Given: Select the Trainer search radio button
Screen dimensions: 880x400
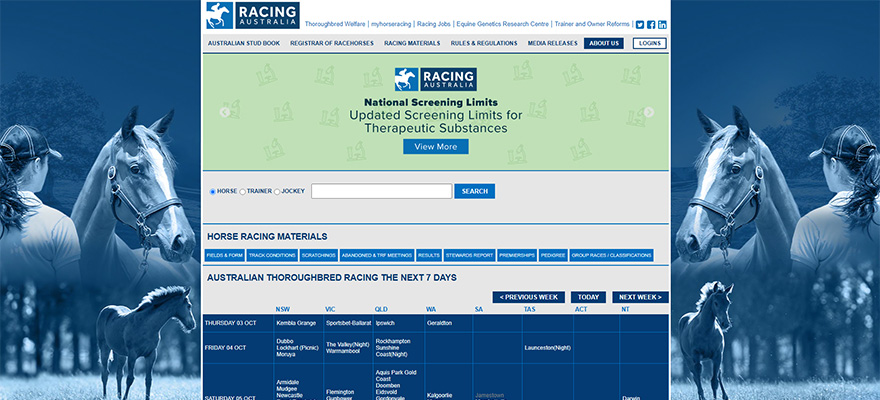Looking at the screenshot, I should point(242,191).
